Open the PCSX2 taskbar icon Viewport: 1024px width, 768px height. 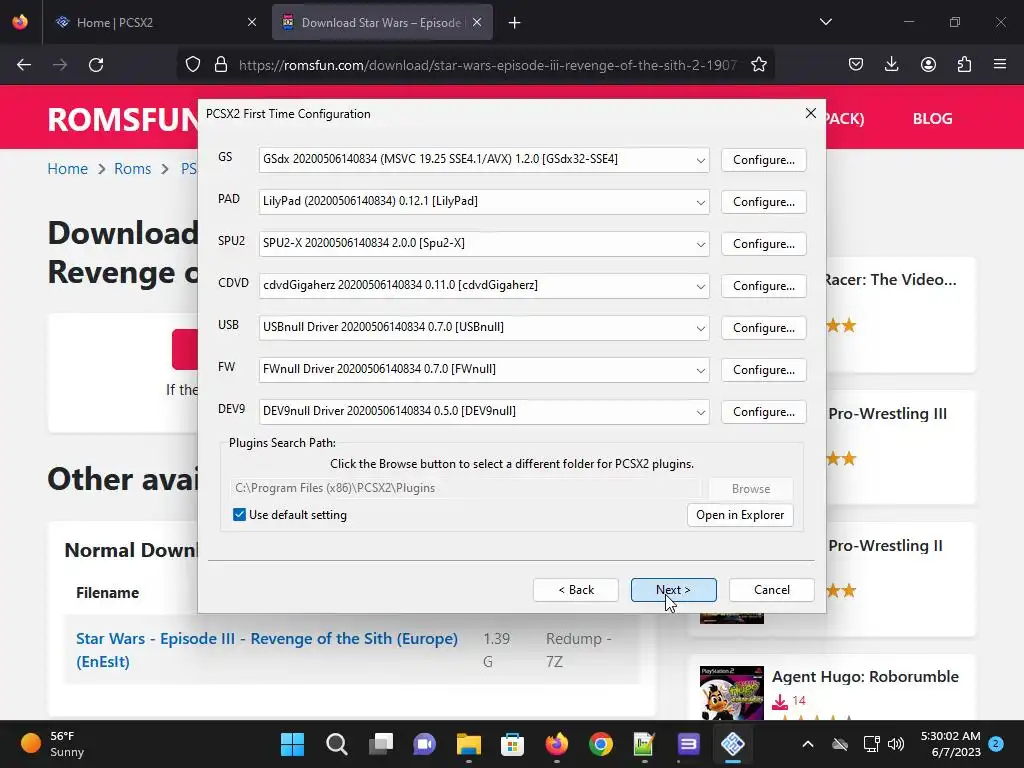pyautogui.click(x=733, y=744)
